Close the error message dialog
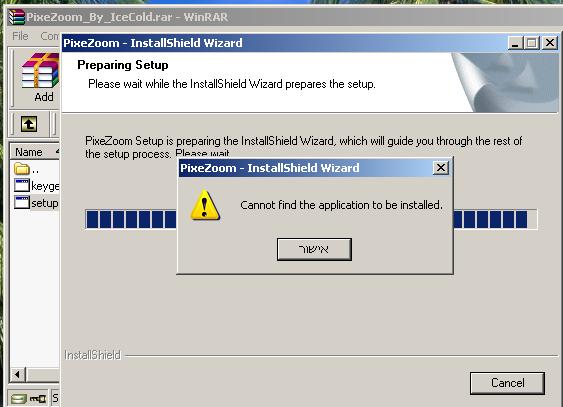Image resolution: width=563 pixels, height=407 pixels. coord(441,168)
